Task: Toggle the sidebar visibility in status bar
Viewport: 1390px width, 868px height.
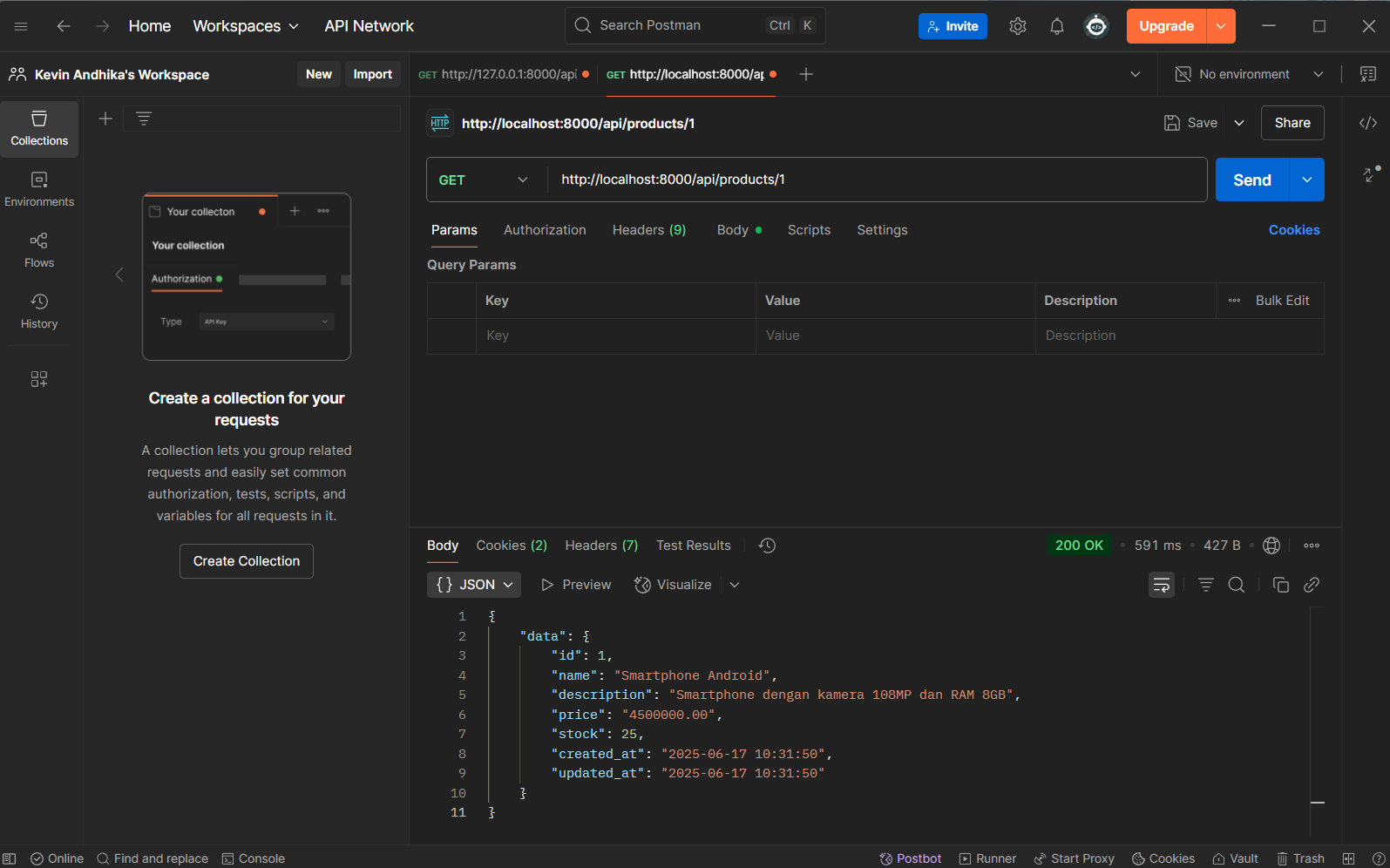Action: click(x=10, y=858)
